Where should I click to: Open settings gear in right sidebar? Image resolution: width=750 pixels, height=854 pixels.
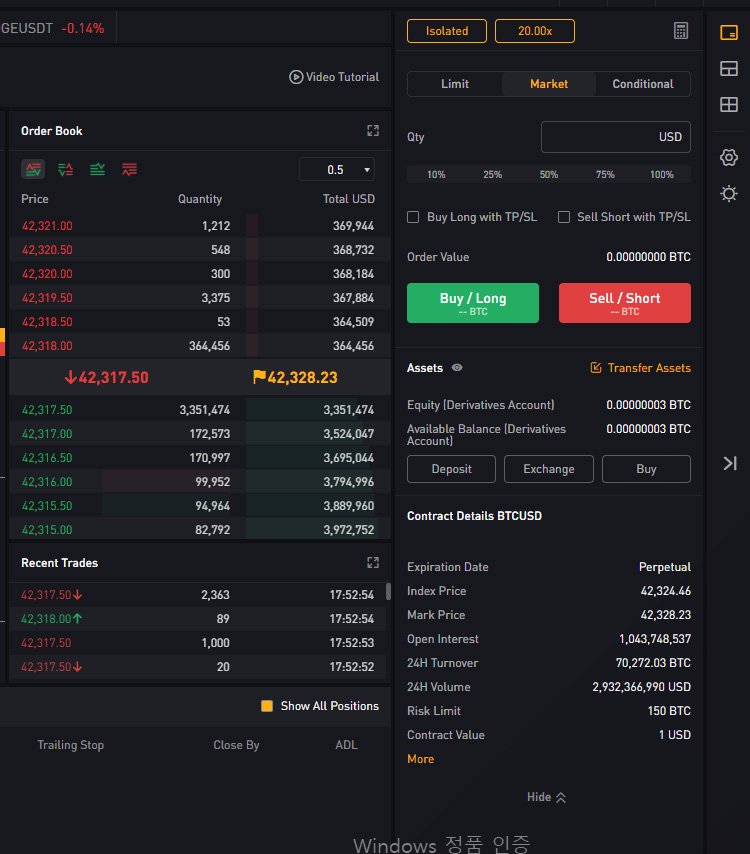pyautogui.click(x=729, y=158)
